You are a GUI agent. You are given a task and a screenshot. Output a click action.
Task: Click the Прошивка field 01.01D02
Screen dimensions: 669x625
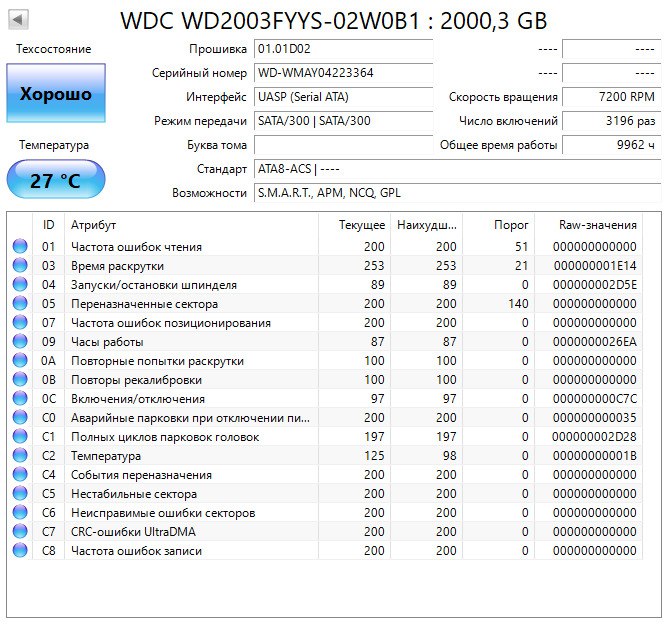tap(343, 49)
